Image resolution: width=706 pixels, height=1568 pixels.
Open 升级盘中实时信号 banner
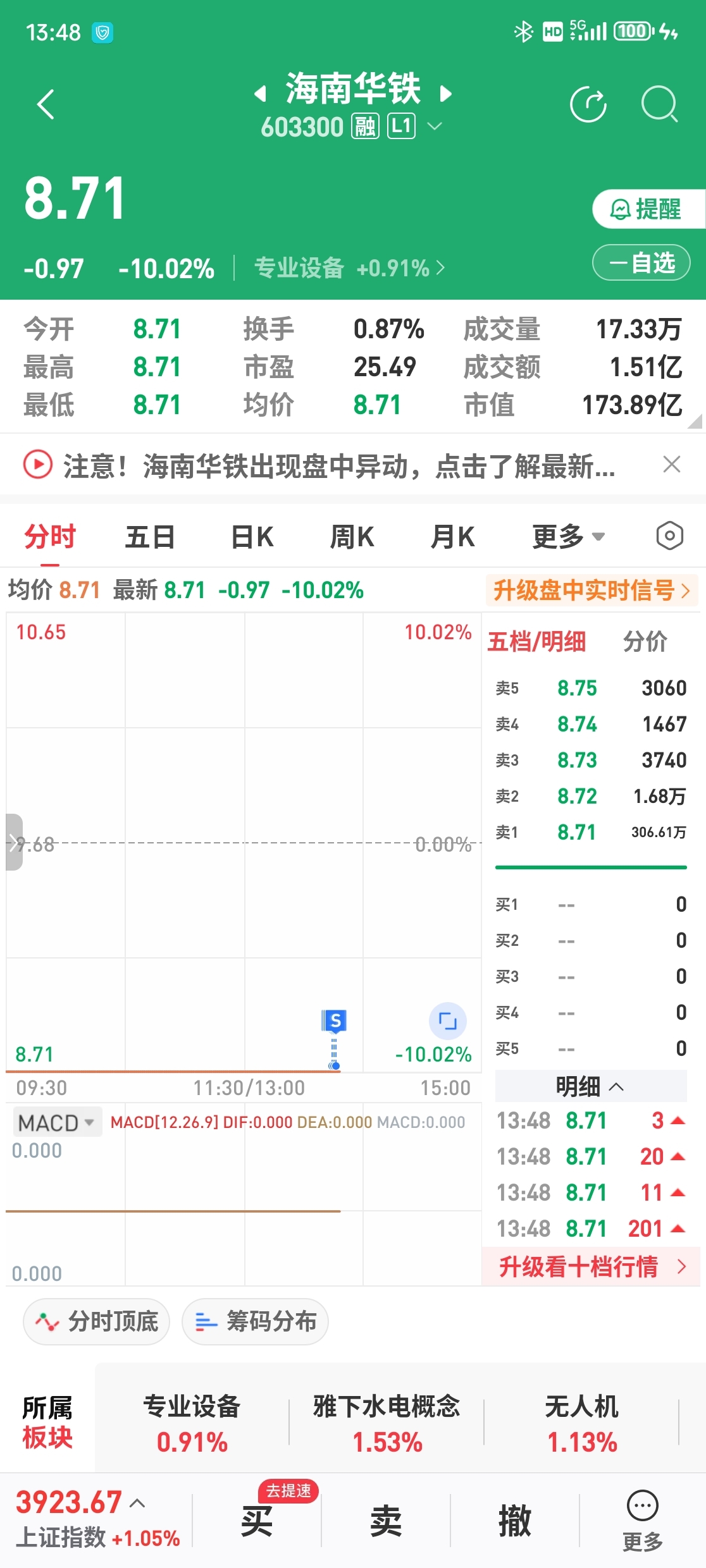[591, 591]
